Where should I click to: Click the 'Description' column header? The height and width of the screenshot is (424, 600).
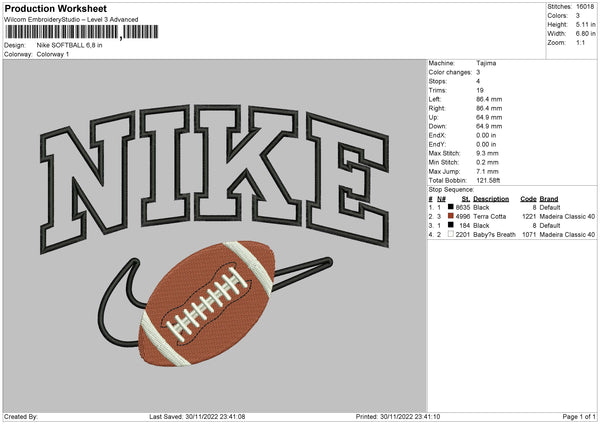491,199
